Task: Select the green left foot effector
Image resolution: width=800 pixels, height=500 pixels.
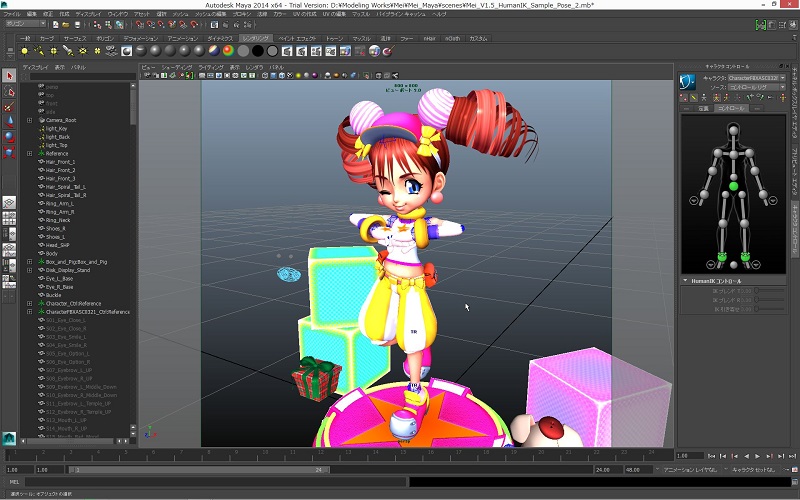Action: pos(745,256)
